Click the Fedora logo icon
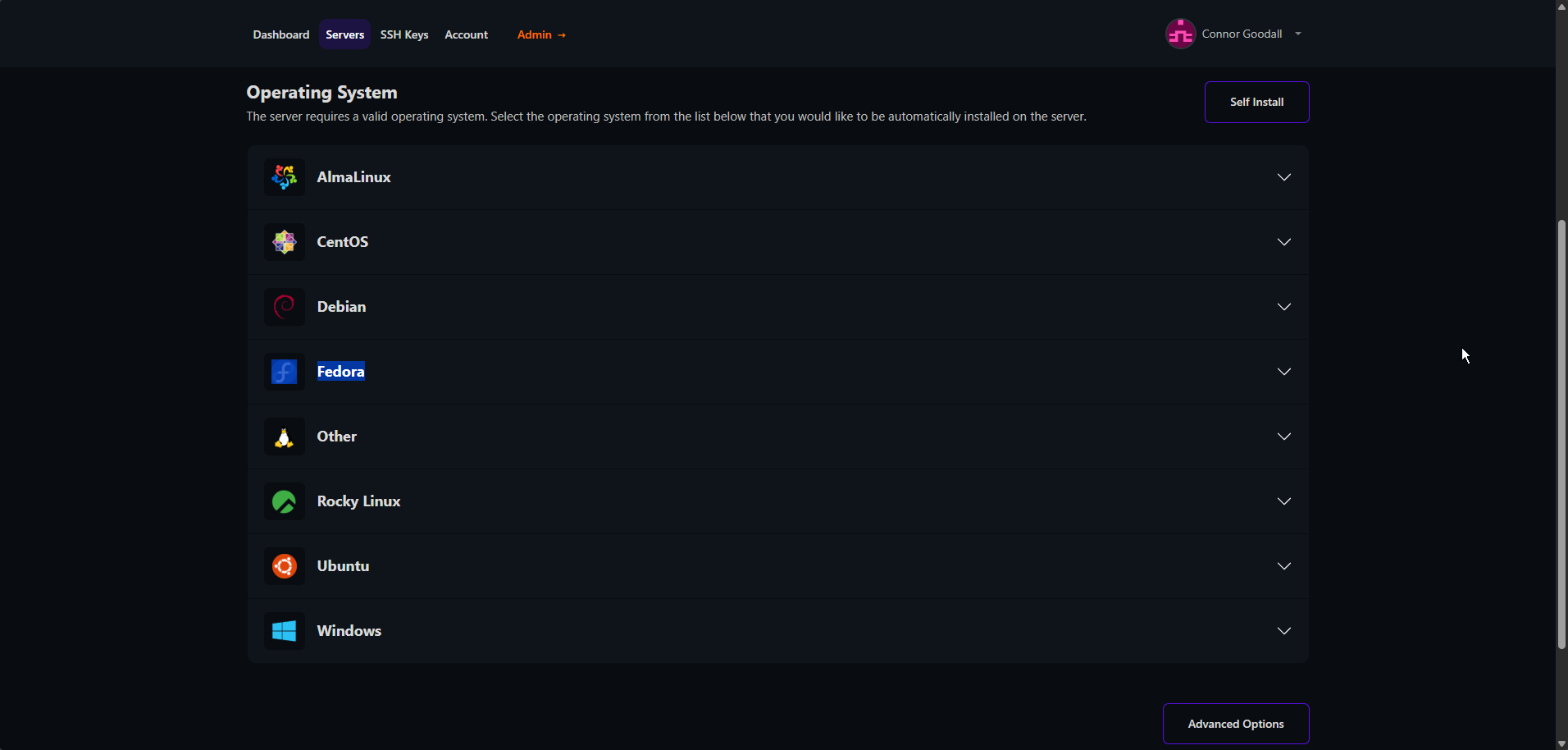The height and width of the screenshot is (750, 1568). [284, 372]
